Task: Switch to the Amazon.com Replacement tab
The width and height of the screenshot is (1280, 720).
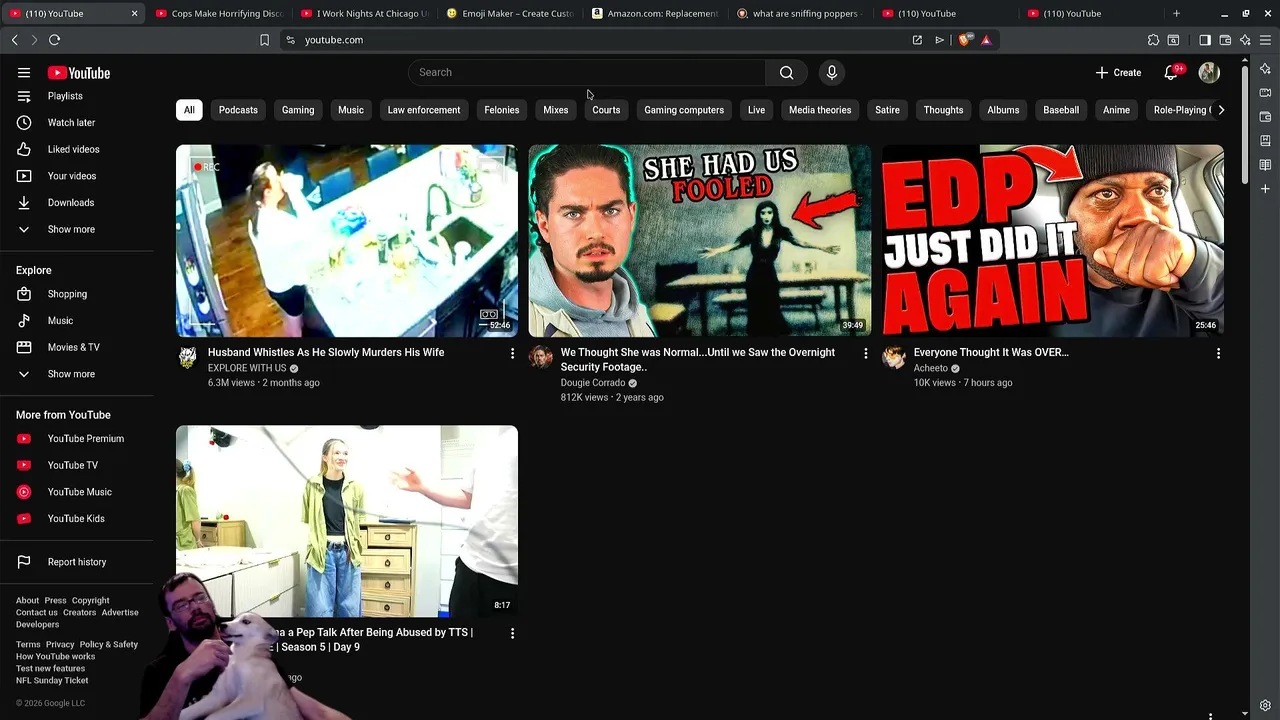Action: coord(654,14)
